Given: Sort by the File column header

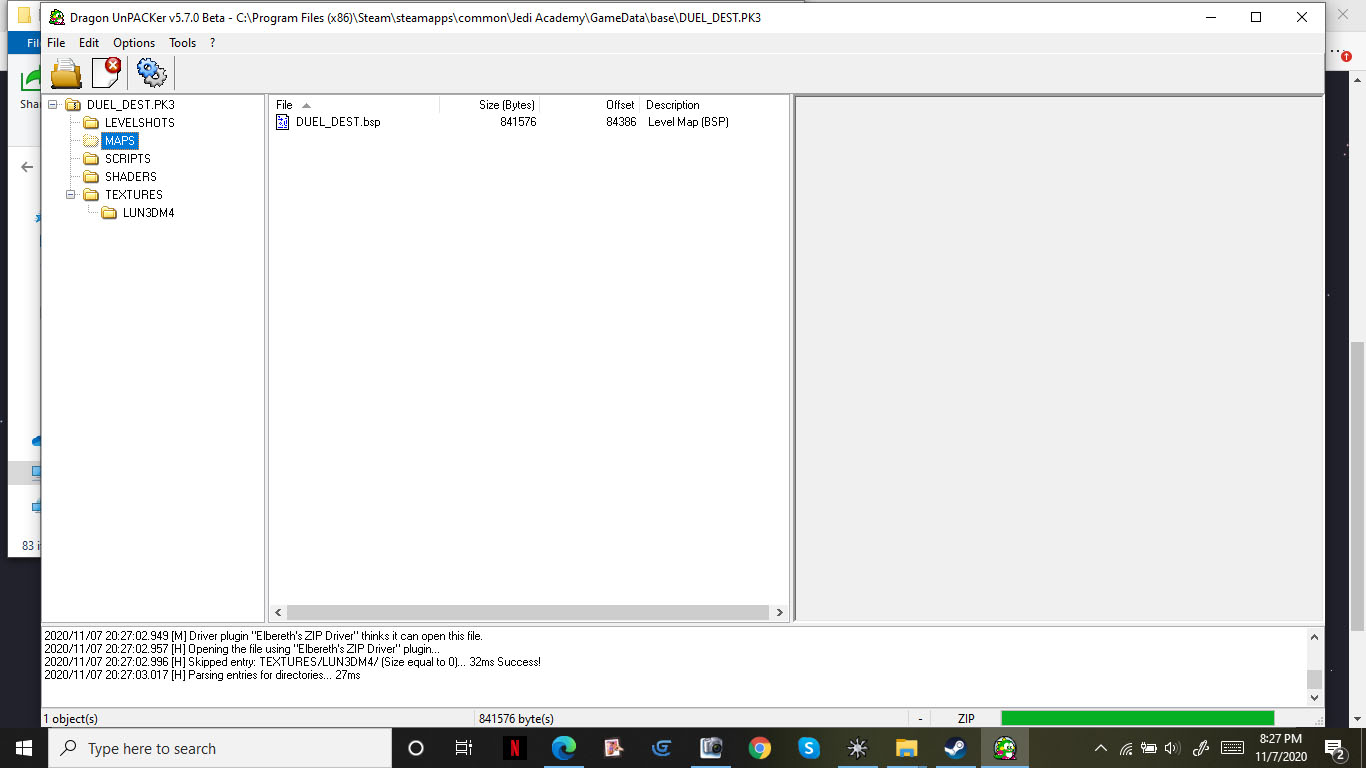Looking at the screenshot, I should coord(354,105).
